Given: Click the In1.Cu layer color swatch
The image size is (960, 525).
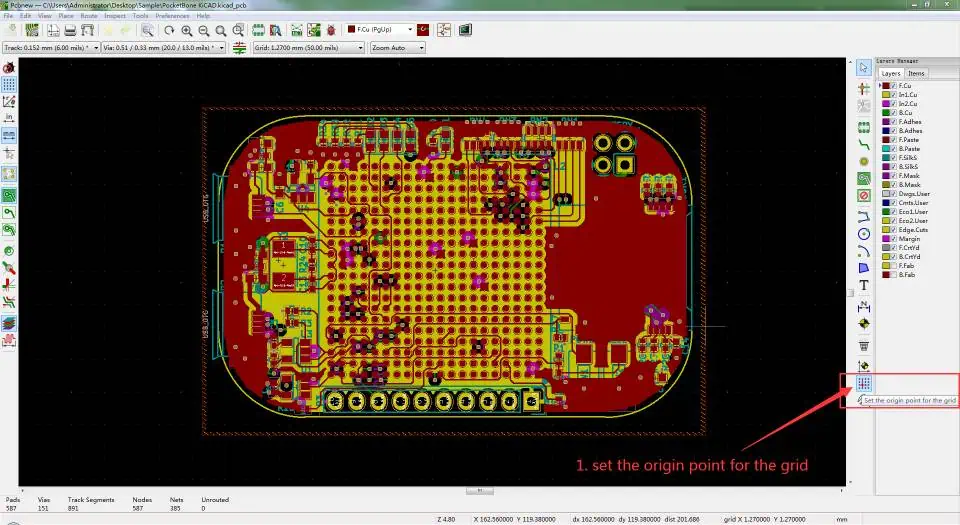Looking at the screenshot, I should 887,95.
